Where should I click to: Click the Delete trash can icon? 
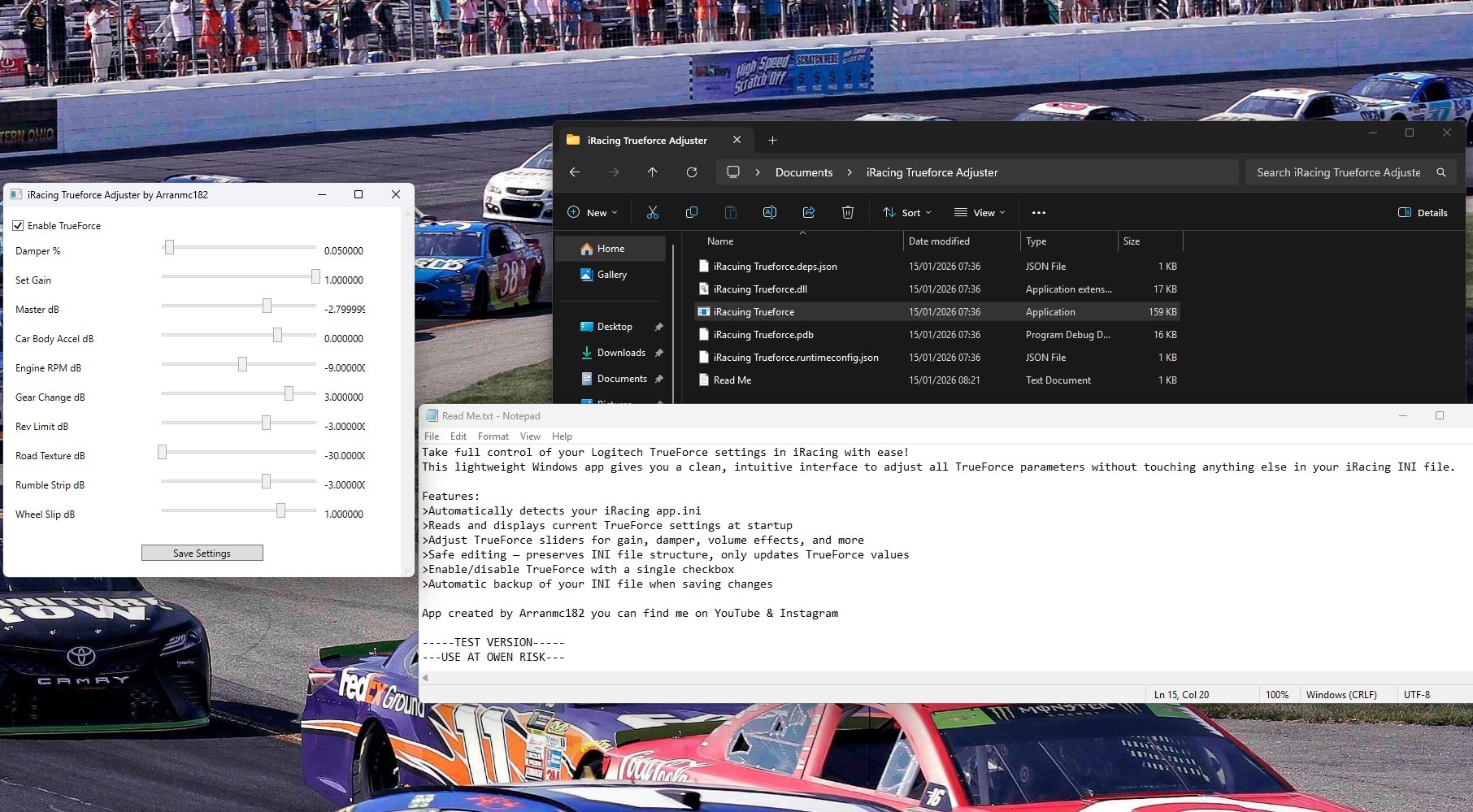(x=847, y=212)
